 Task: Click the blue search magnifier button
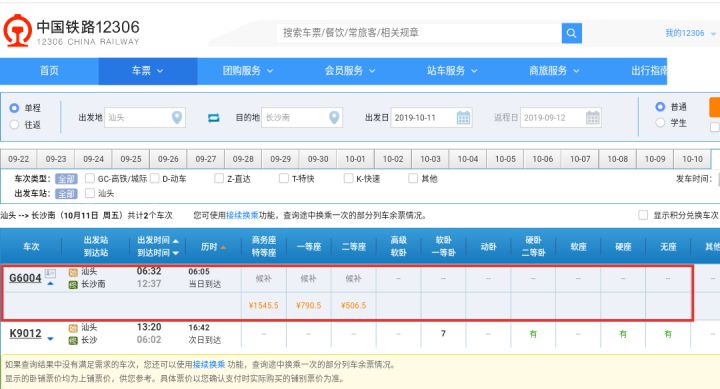(x=572, y=33)
